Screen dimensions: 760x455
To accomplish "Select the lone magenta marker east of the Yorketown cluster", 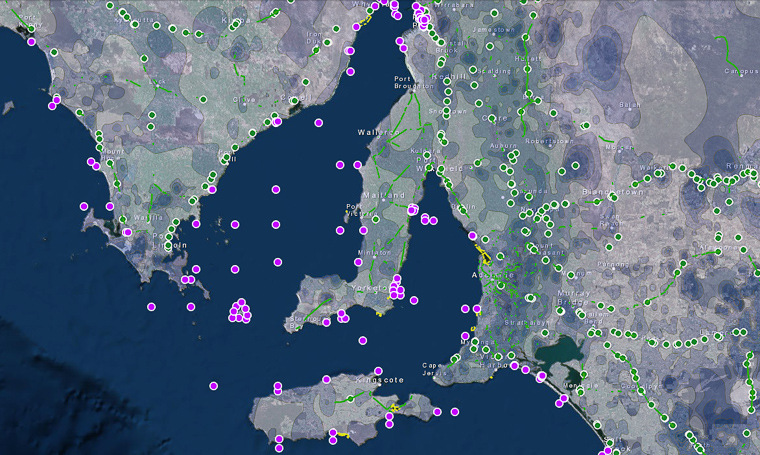I will (413, 300).
